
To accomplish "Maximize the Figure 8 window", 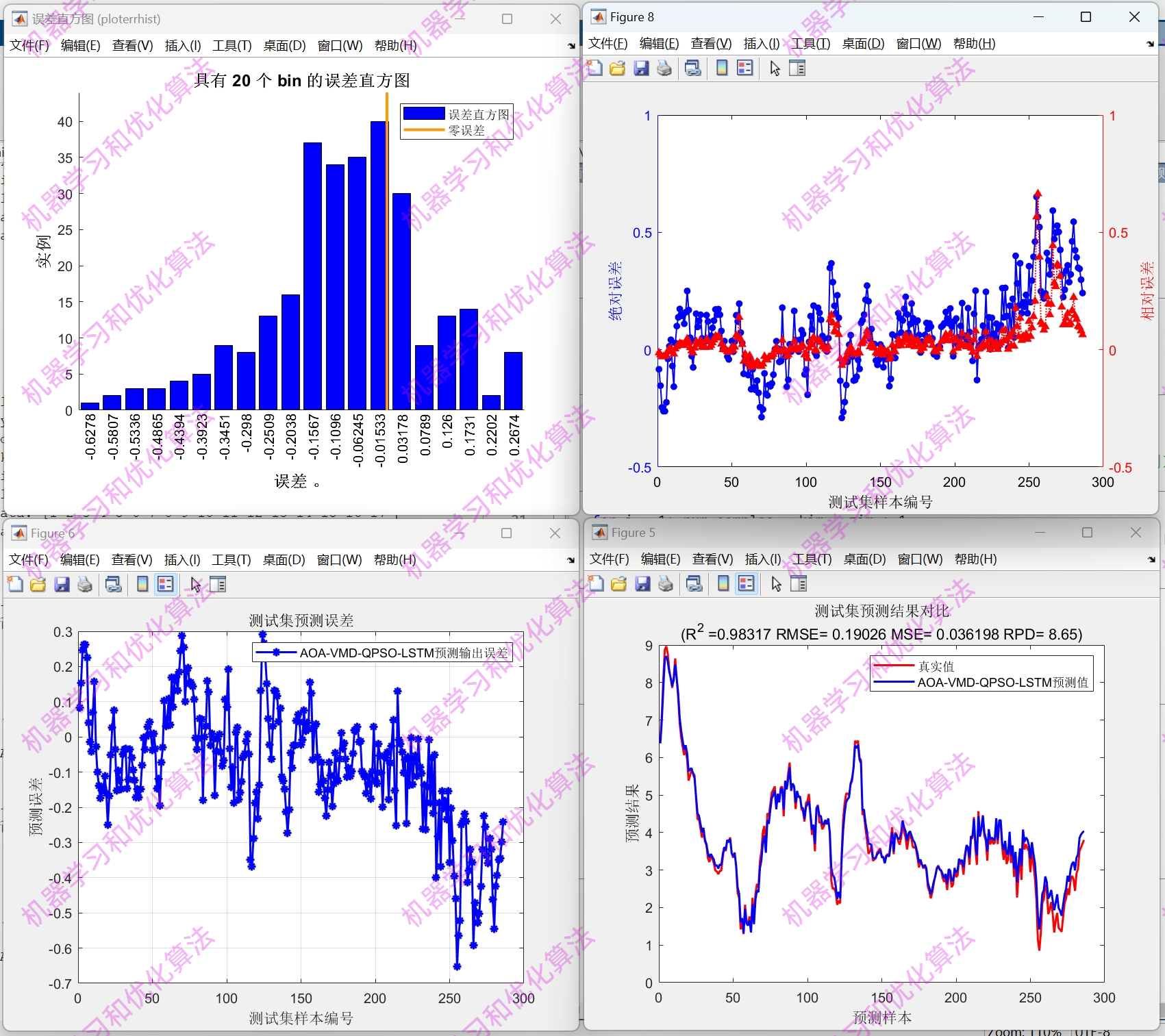I will coord(1086,16).
